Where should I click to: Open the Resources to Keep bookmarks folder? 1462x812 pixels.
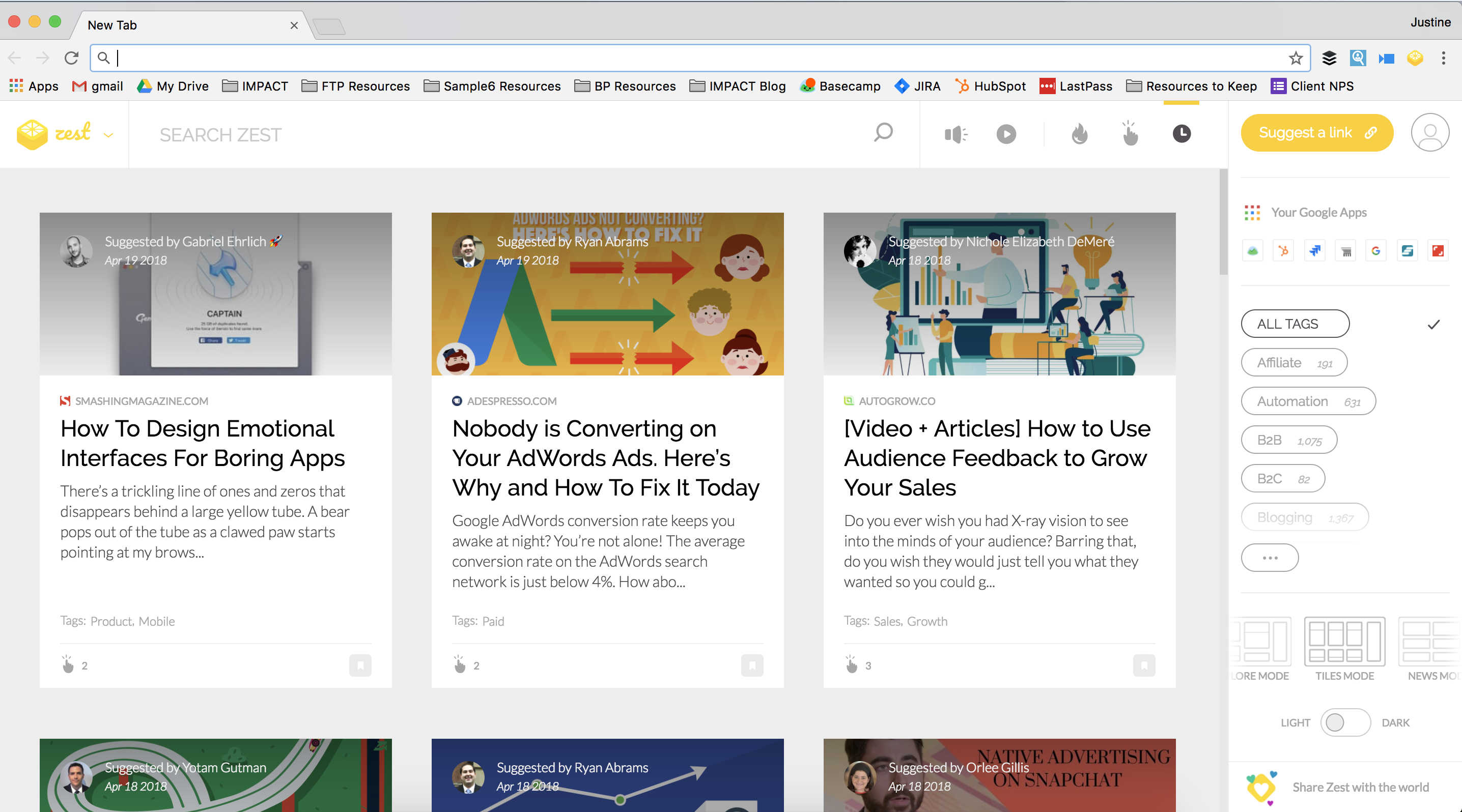(x=1191, y=86)
